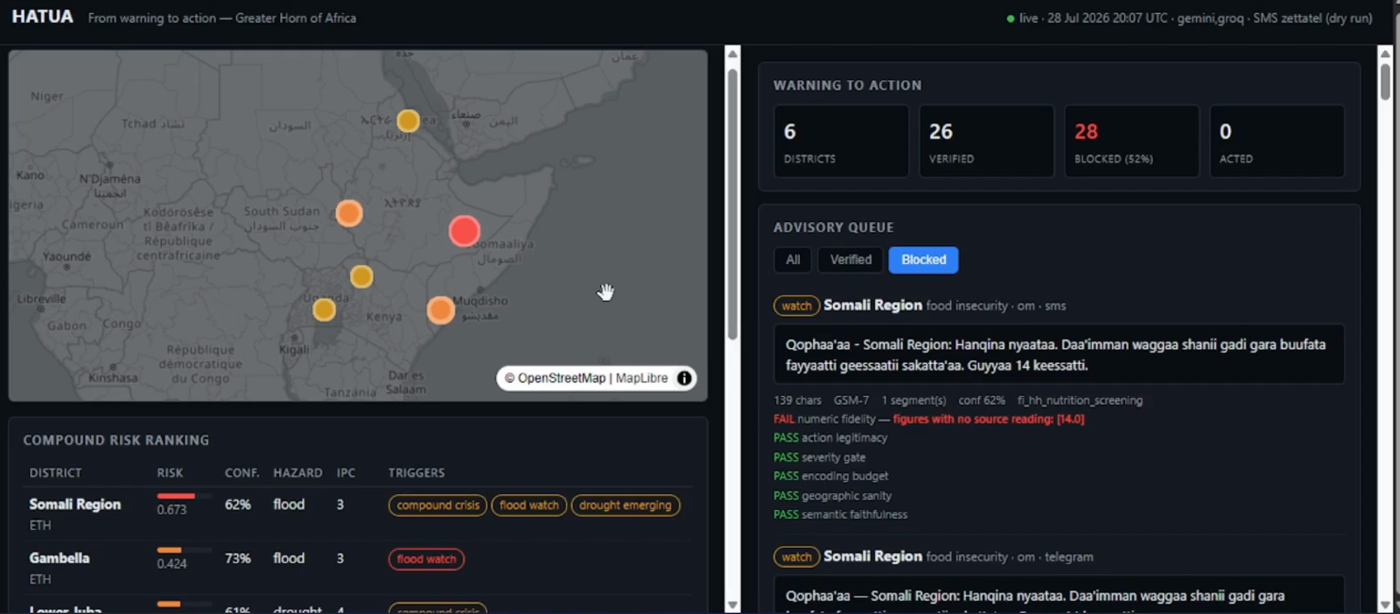
Task: Click the DISTRICT column header
Action: (56, 473)
